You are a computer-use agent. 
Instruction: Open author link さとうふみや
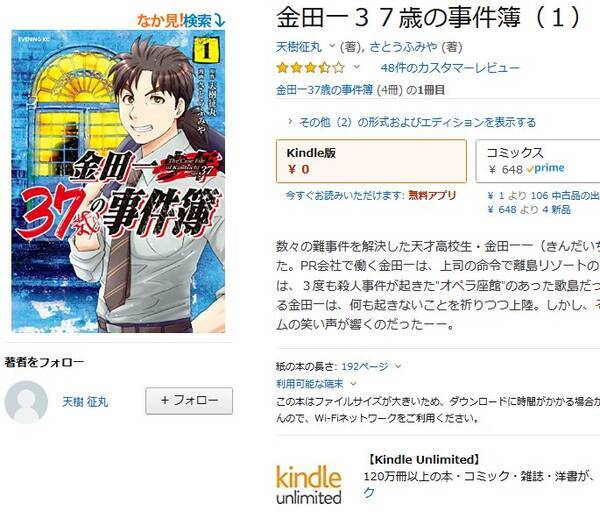pyautogui.click(x=403, y=47)
